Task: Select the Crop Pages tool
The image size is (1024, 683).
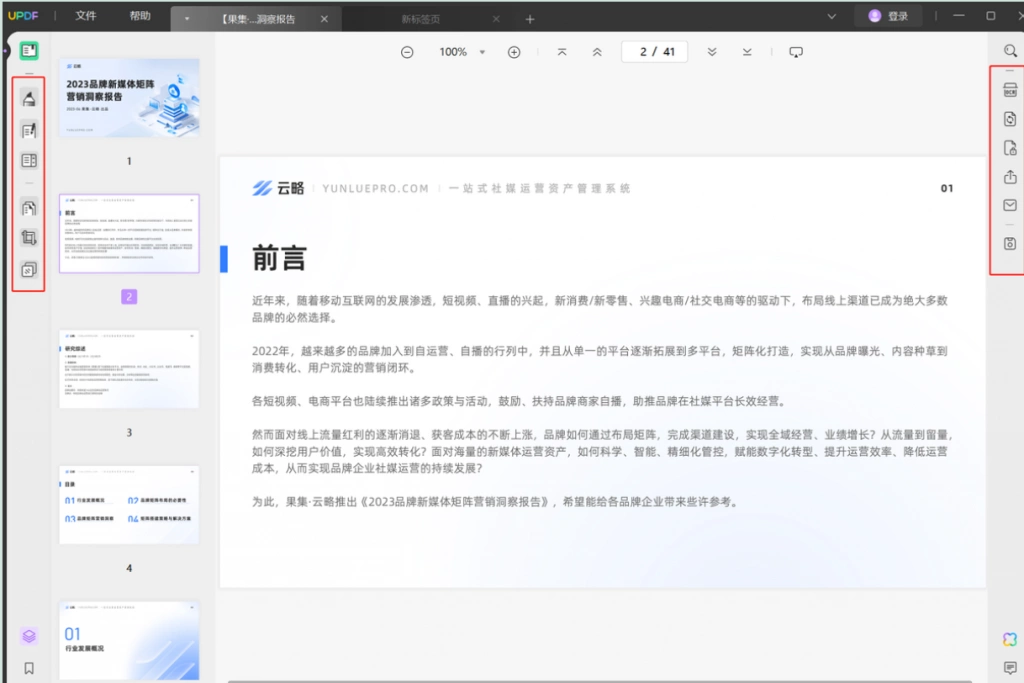Action: 29,238
